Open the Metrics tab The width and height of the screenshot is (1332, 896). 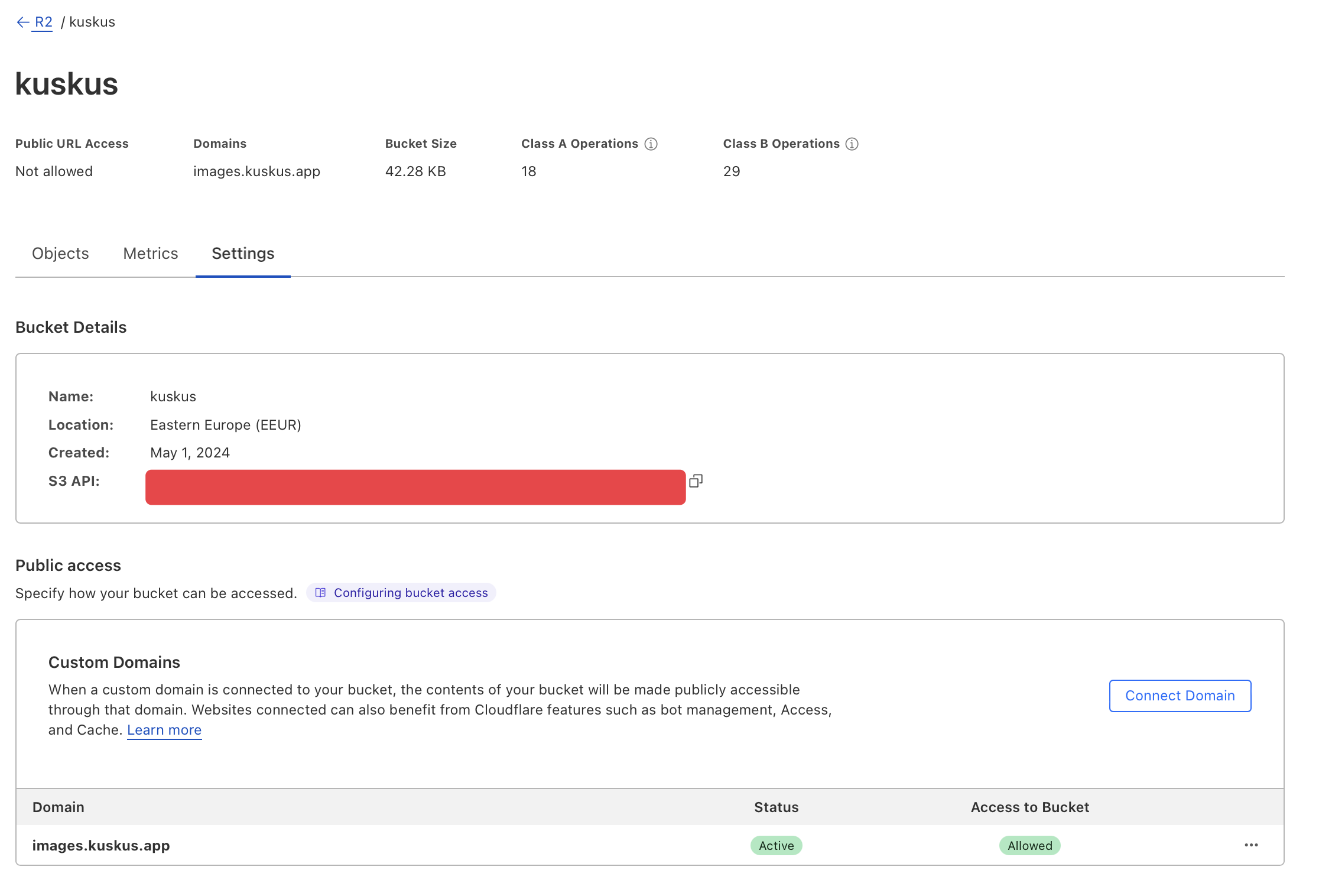pyautogui.click(x=151, y=254)
